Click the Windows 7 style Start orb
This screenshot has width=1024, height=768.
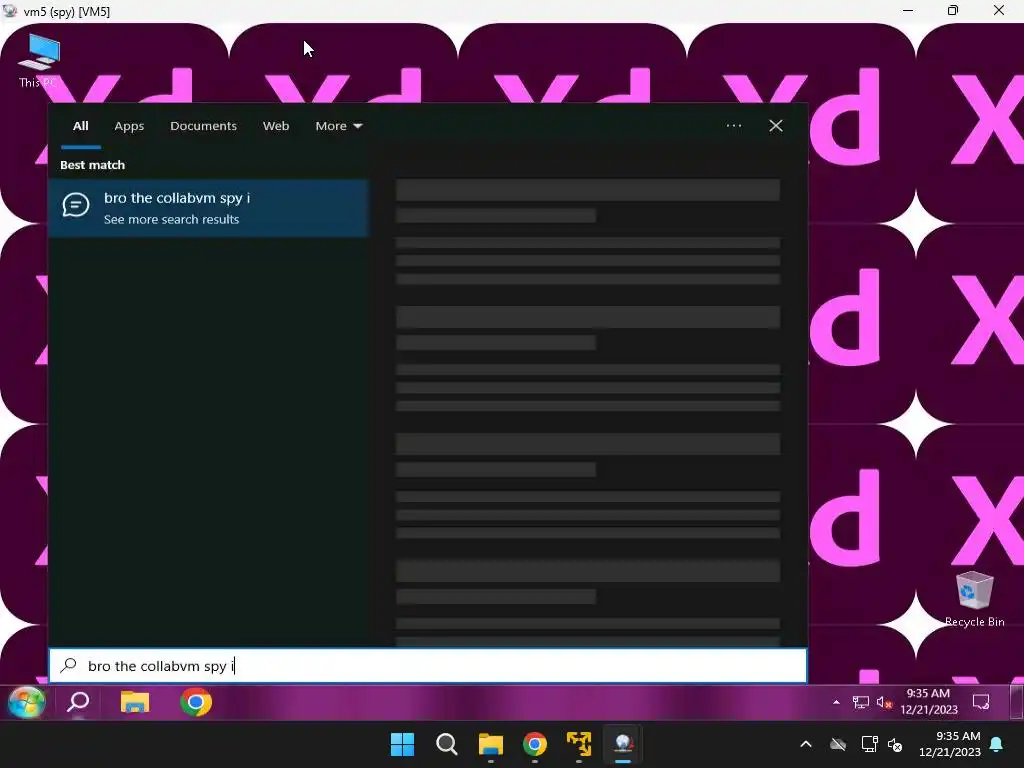(x=26, y=702)
